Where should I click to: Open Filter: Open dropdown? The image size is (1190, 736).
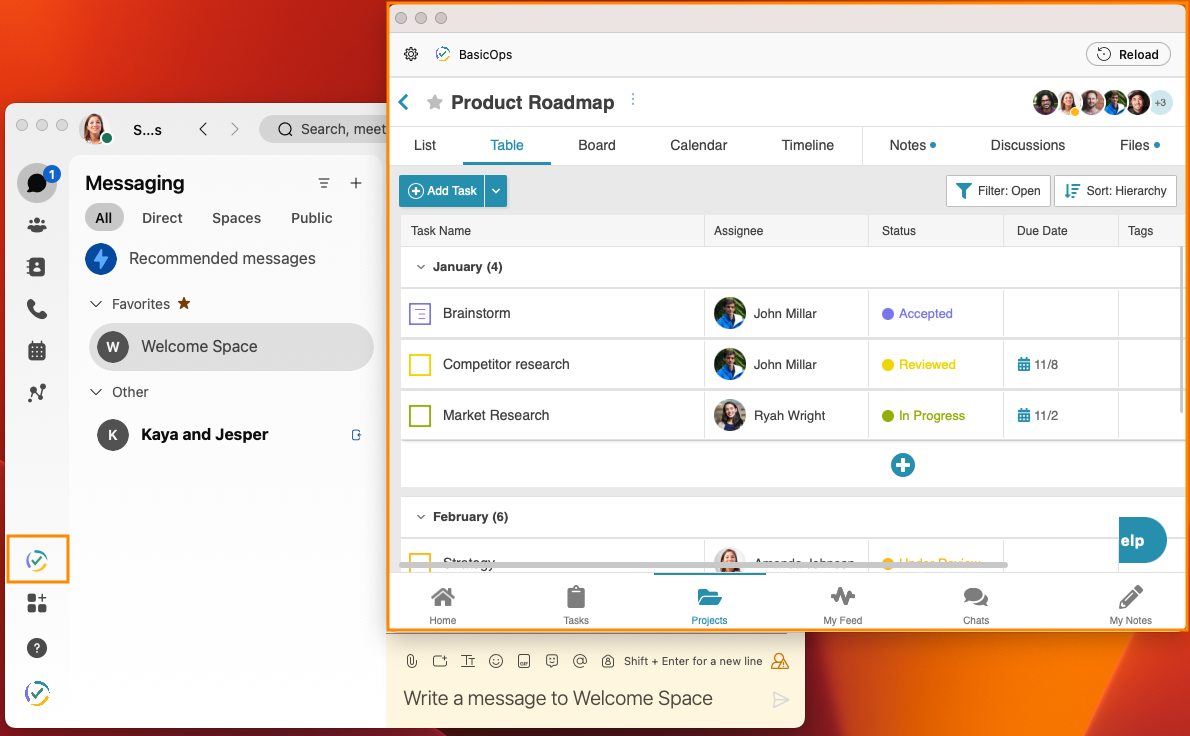(998, 191)
